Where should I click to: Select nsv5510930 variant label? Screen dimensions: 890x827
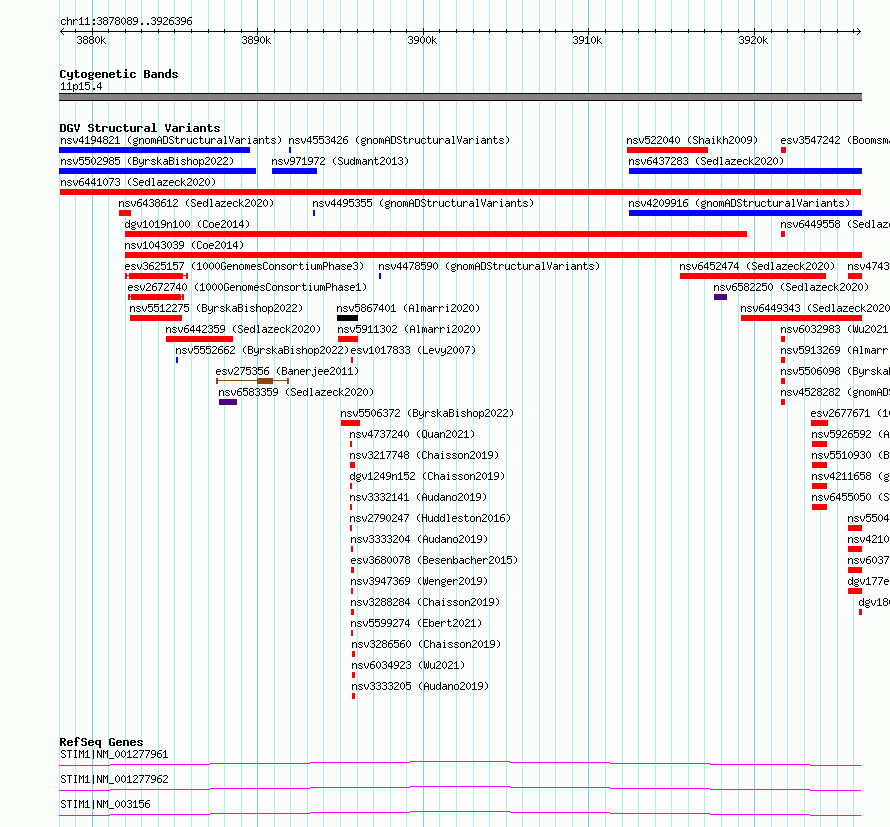point(850,455)
